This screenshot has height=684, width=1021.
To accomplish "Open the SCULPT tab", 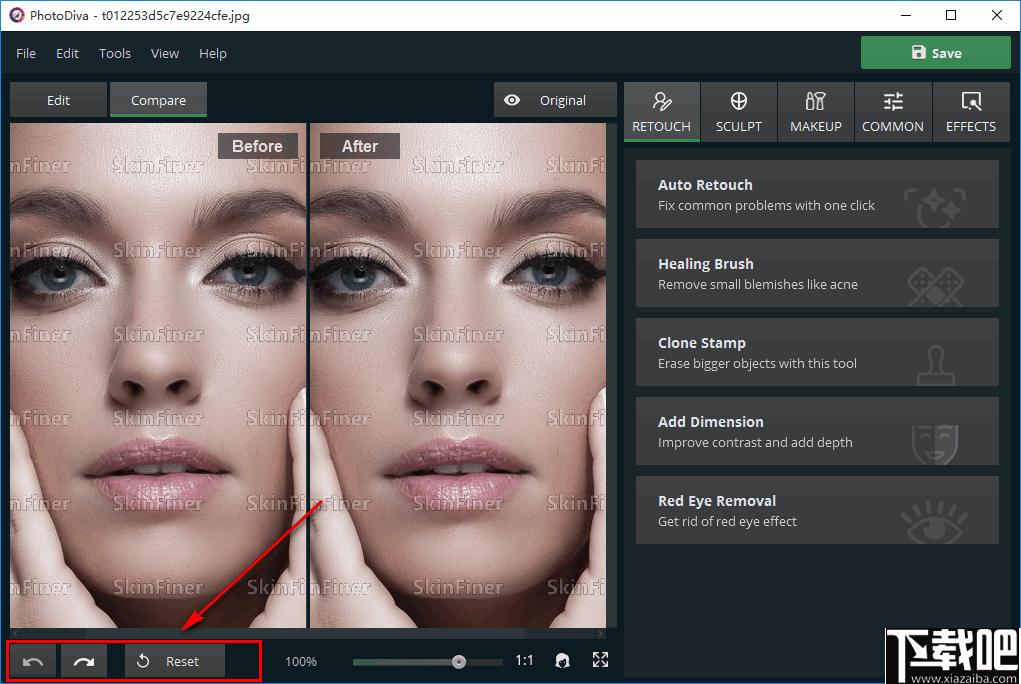I will pos(738,112).
